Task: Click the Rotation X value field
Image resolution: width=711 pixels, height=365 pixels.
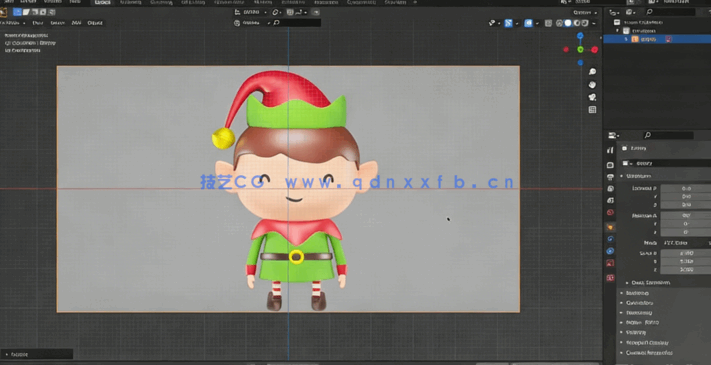Action: [x=686, y=215]
